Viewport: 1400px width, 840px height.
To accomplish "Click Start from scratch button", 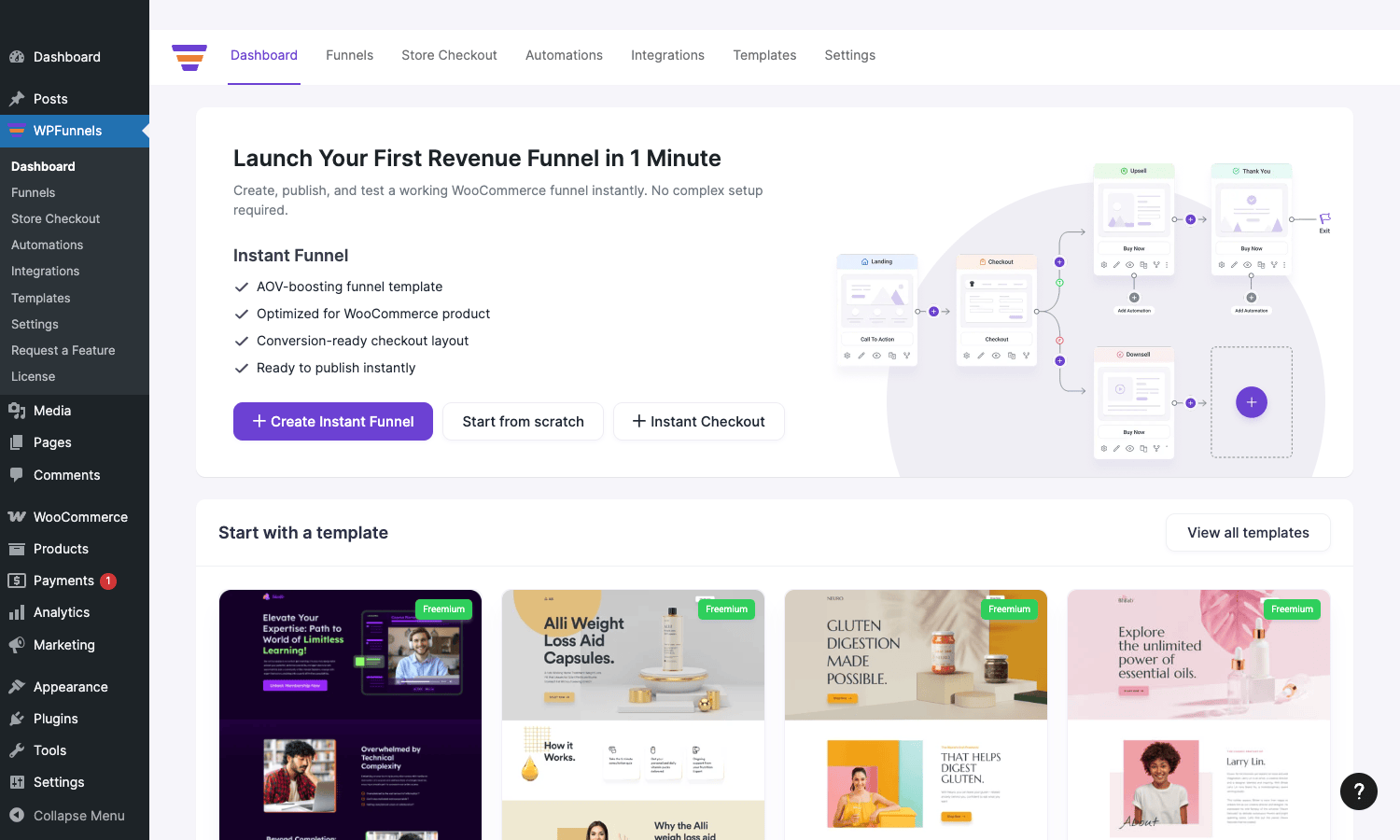I will [x=523, y=421].
